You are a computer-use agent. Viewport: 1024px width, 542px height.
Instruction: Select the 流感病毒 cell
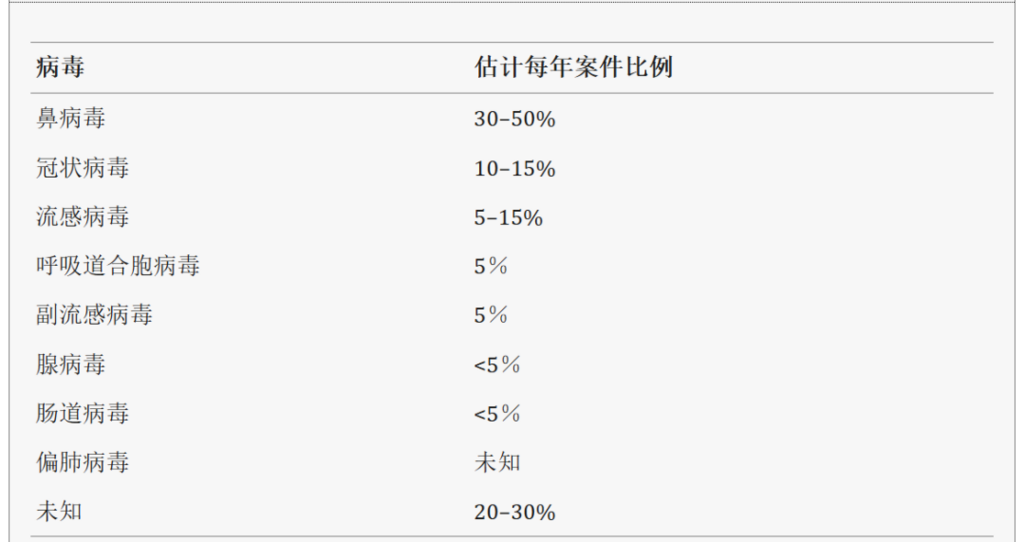coord(83,217)
